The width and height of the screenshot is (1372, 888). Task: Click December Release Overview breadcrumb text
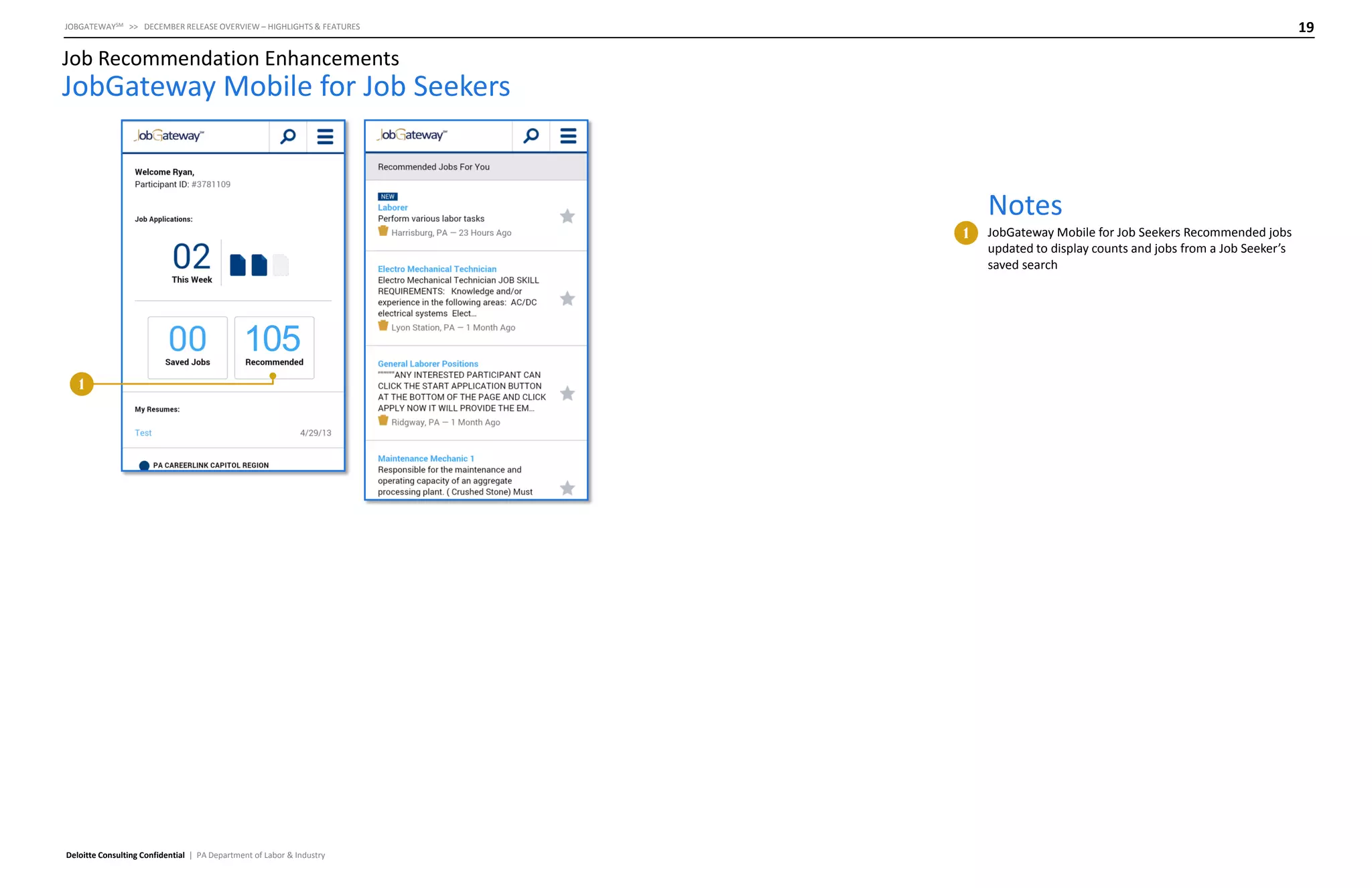point(252,27)
